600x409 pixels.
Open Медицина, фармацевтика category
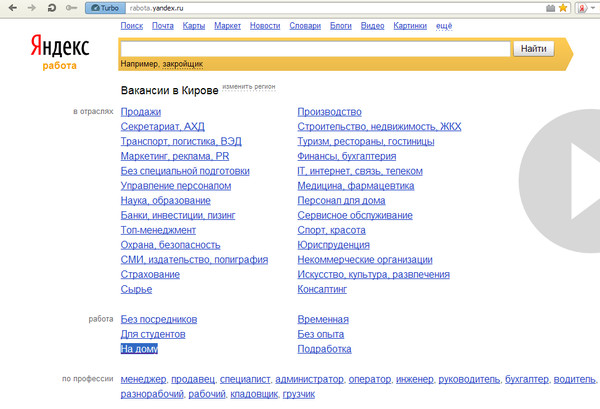pos(356,186)
